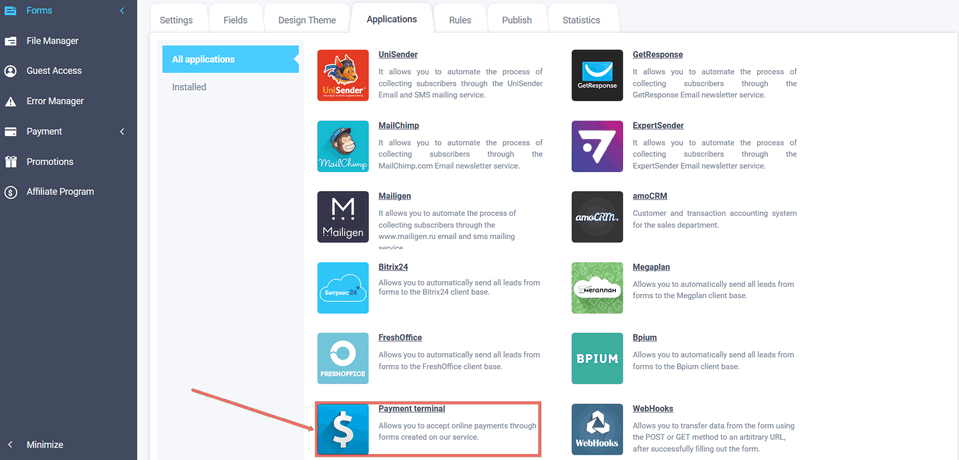Open the Megaplan title link
The height and width of the screenshot is (460, 959).
(x=655, y=267)
